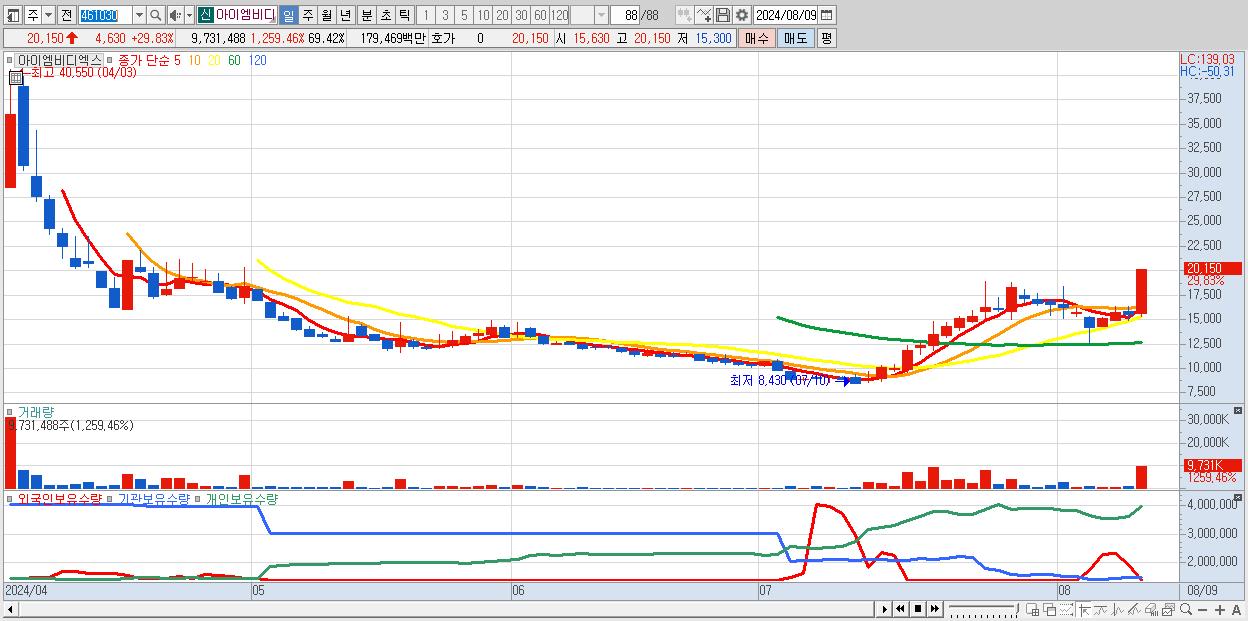Click the 아이엠비디 stock name field
Viewport: 1248px width, 621px height.
(x=245, y=15)
